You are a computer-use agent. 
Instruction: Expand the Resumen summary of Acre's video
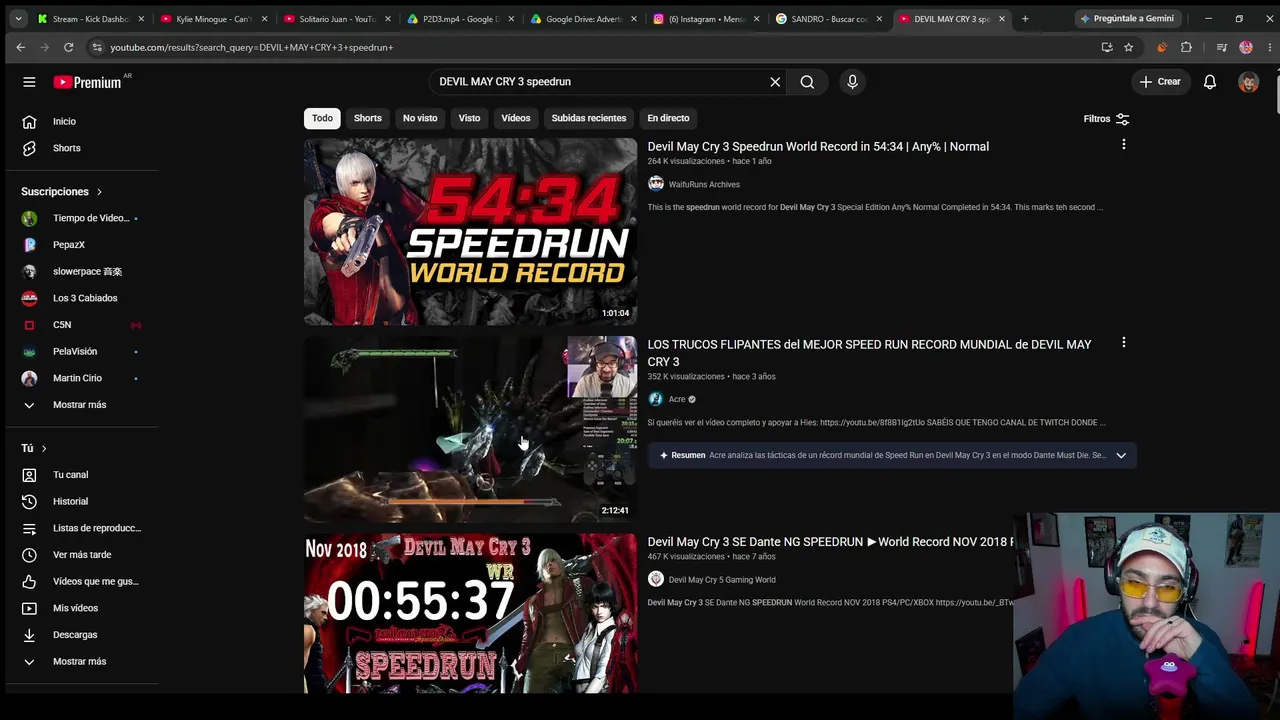click(x=1121, y=455)
